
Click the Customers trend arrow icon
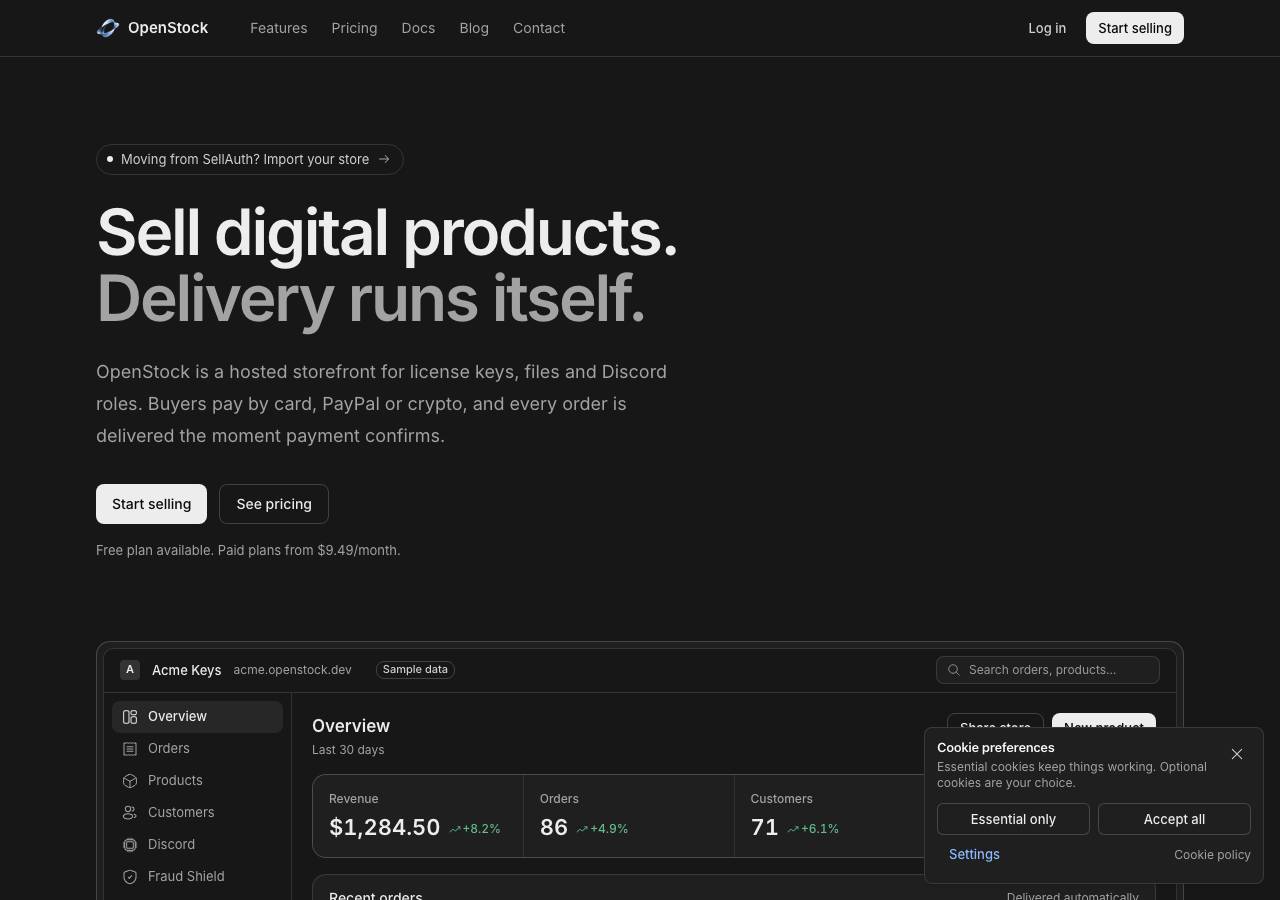click(793, 829)
